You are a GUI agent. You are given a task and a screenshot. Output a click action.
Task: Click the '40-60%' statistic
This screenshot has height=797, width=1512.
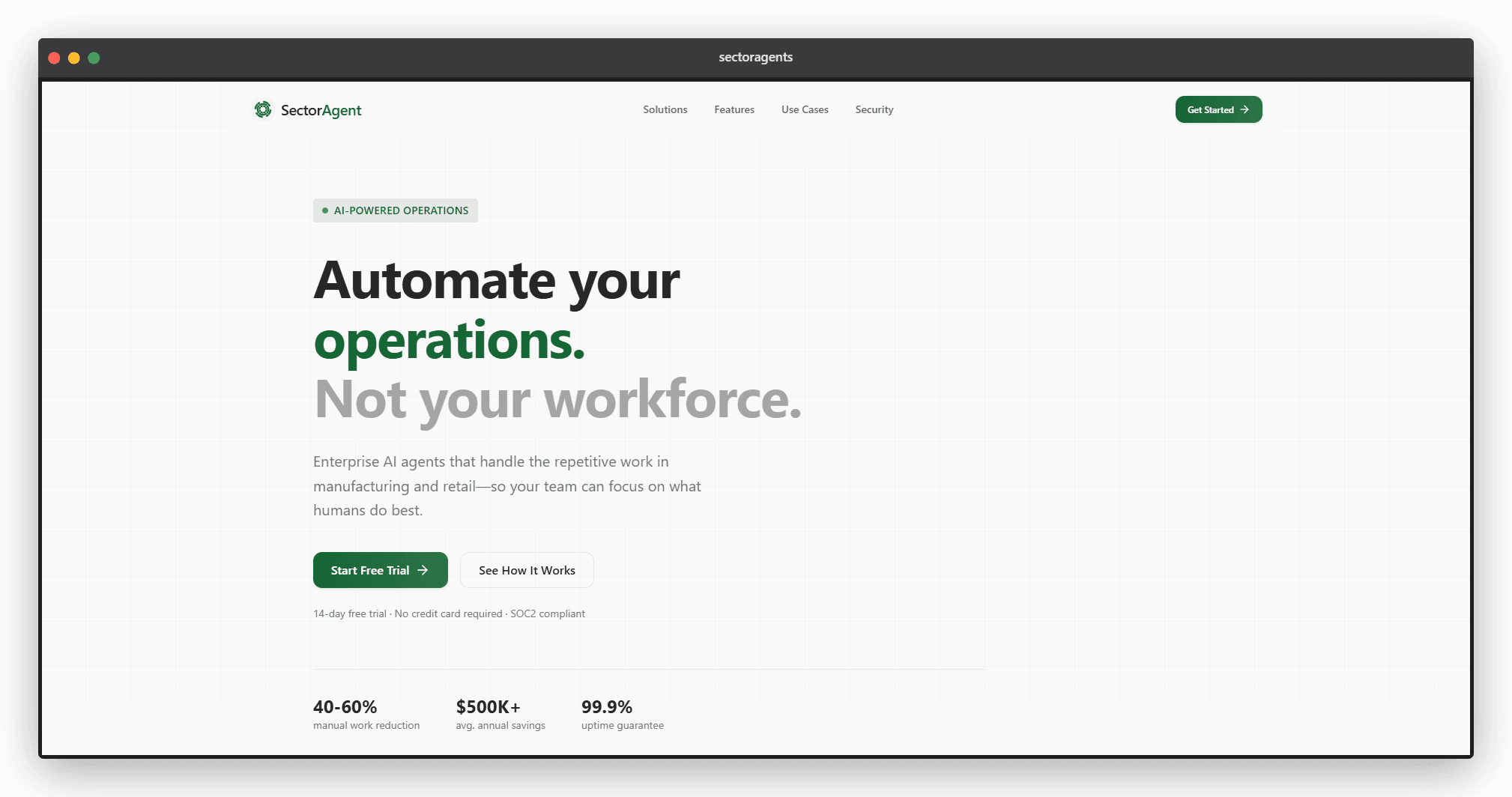(x=345, y=706)
